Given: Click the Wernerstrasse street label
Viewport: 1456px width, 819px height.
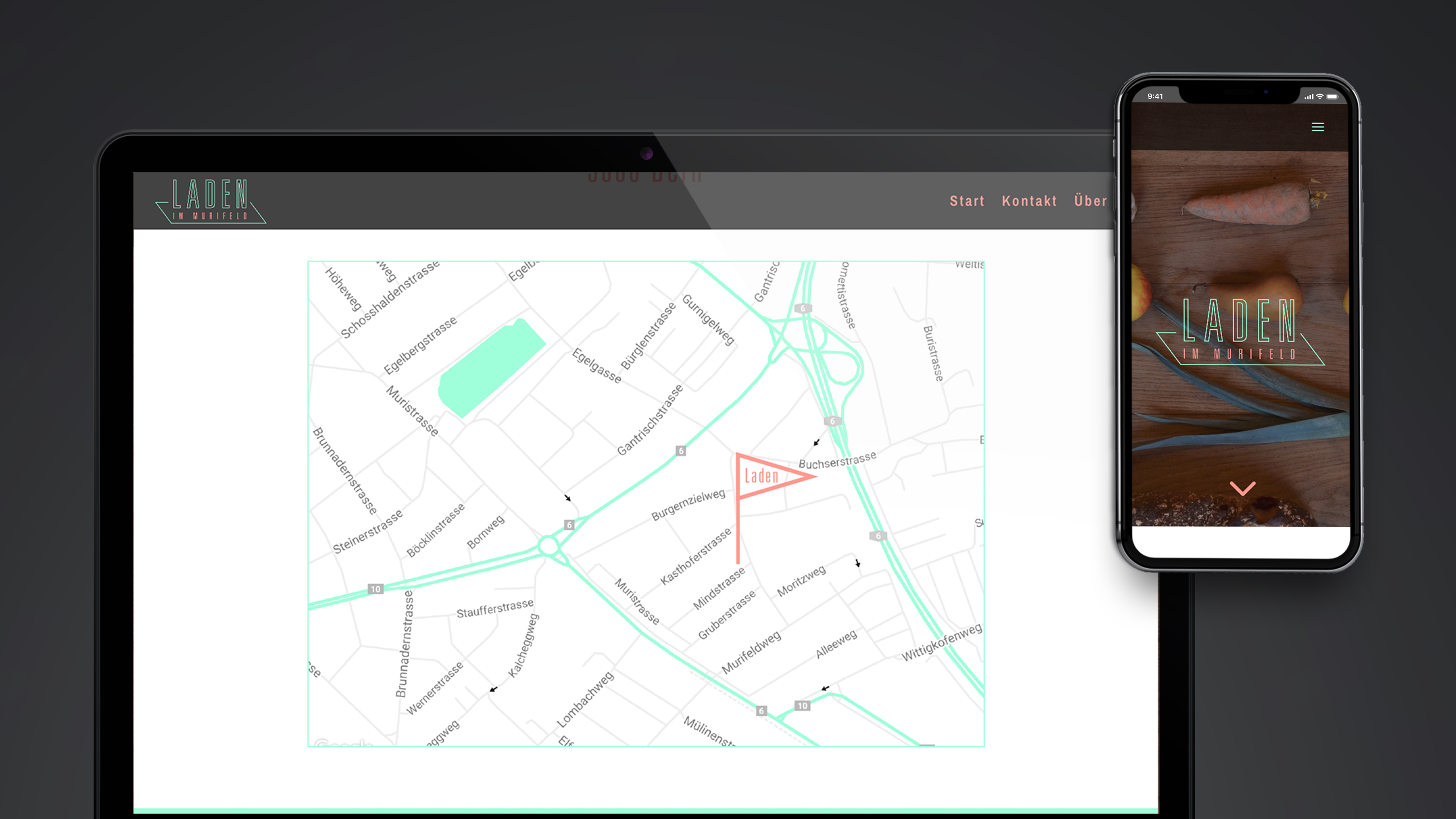Looking at the screenshot, I should coord(434,688).
